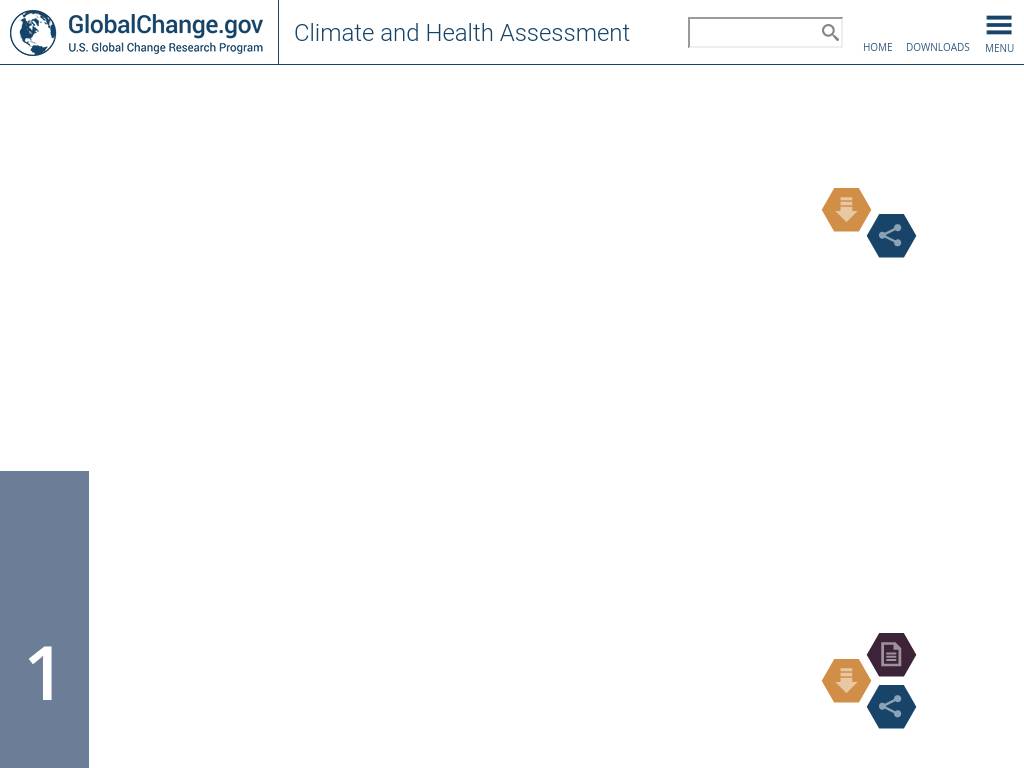Viewport: 1024px width, 768px height.
Task: Click the lower orange download hexagon
Action: (x=846, y=681)
